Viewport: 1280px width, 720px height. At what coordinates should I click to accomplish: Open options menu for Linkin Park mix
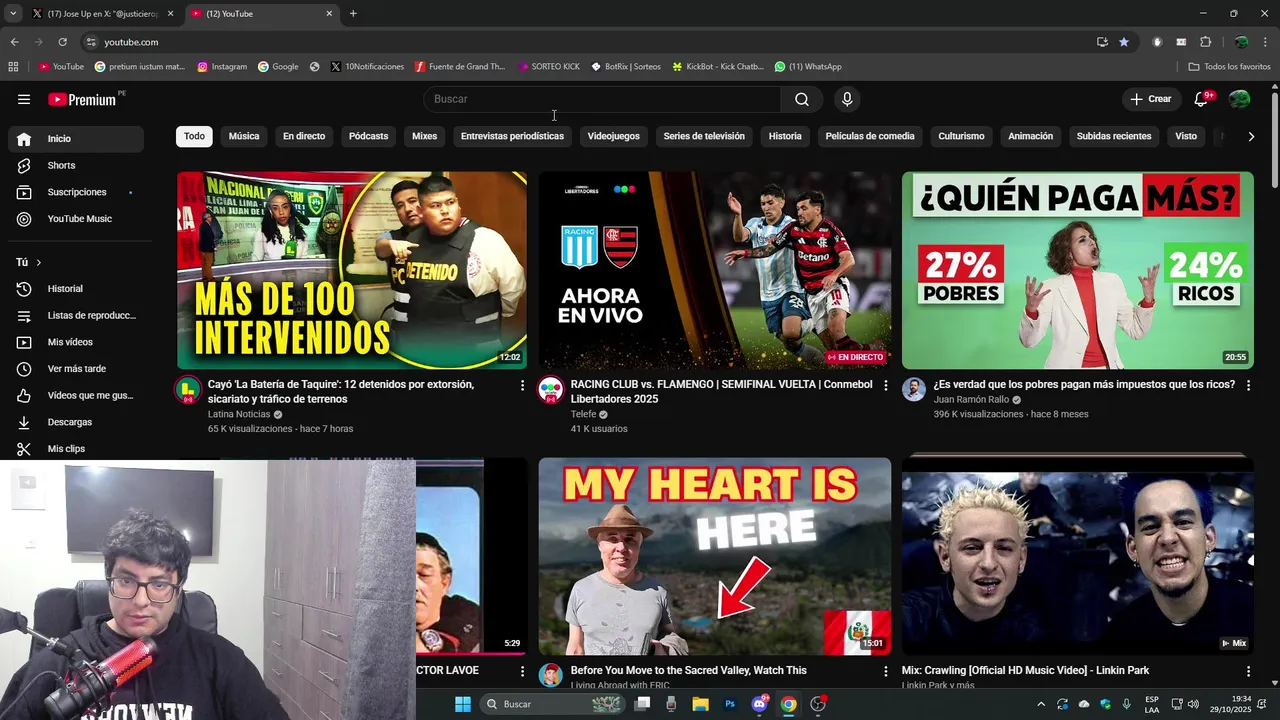point(1248,671)
